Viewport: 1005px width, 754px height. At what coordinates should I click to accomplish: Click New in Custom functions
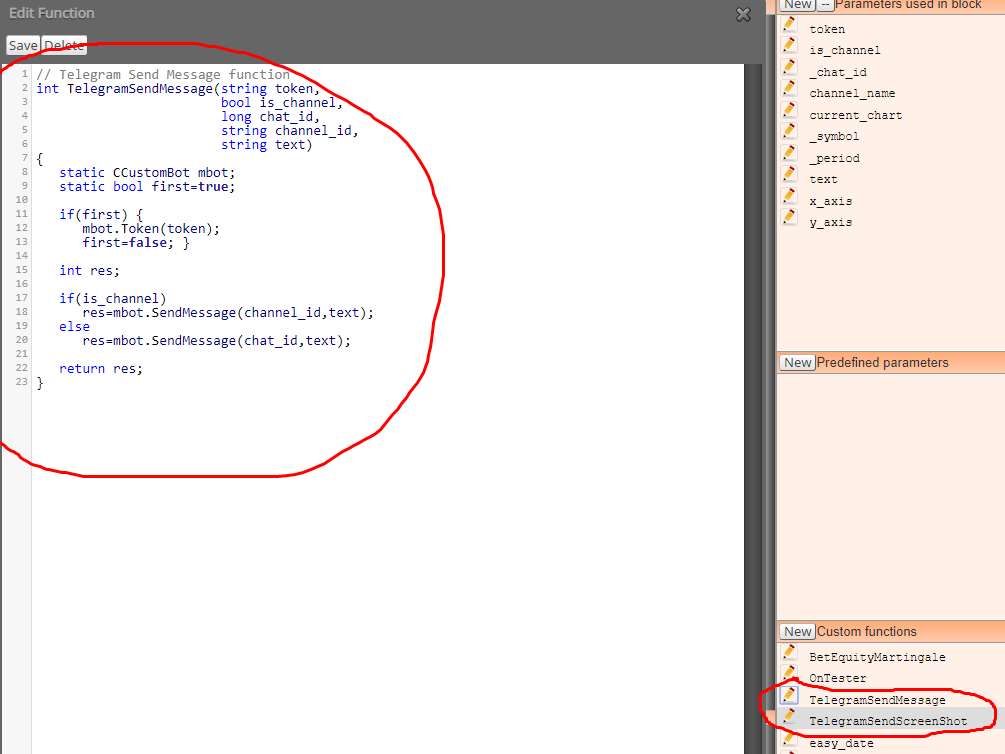tap(798, 632)
